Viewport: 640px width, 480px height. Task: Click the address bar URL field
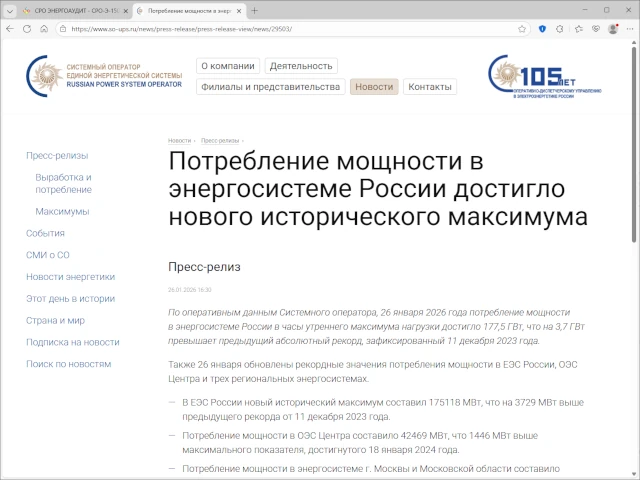pos(293,29)
